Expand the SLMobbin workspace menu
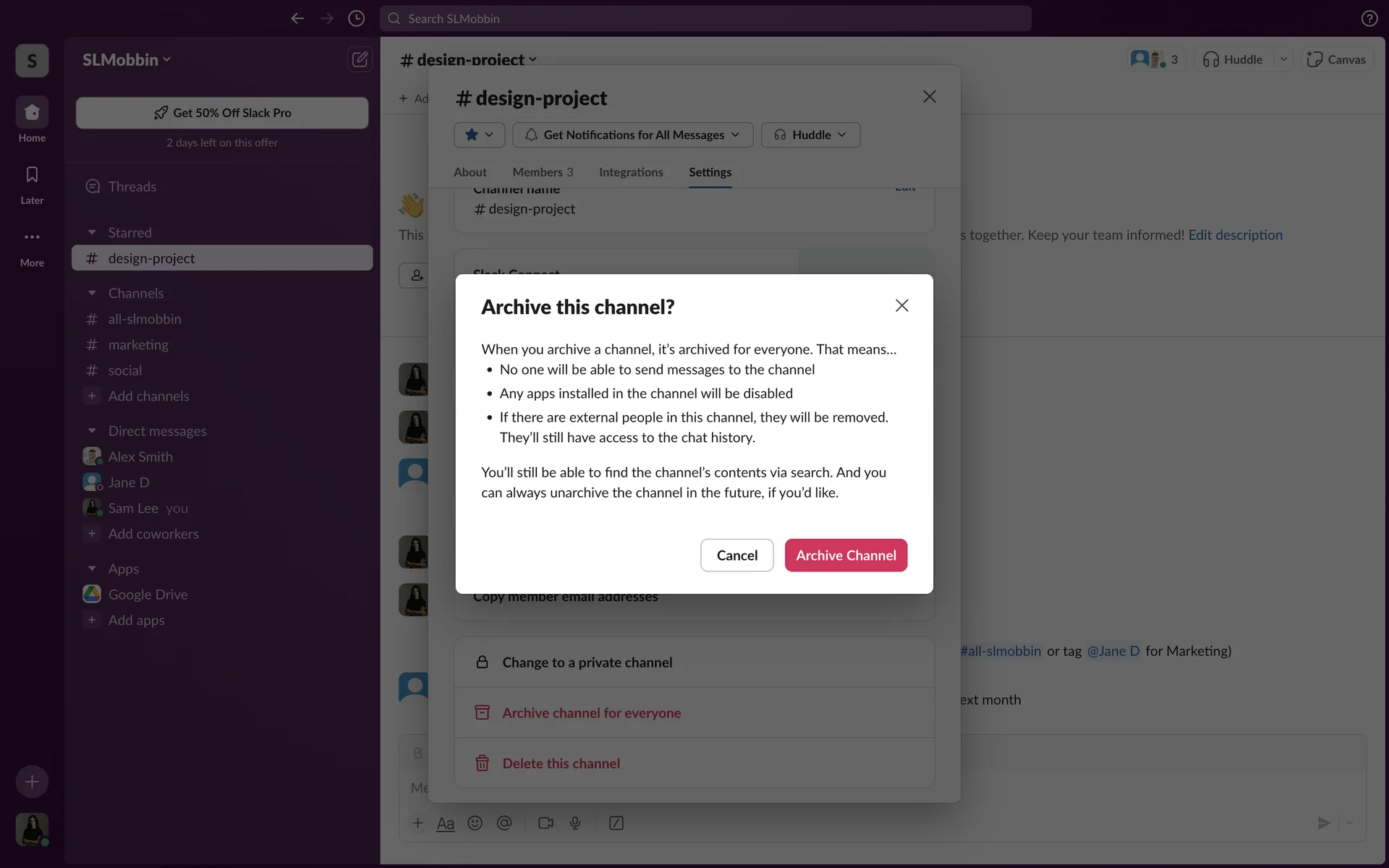 coord(127,60)
